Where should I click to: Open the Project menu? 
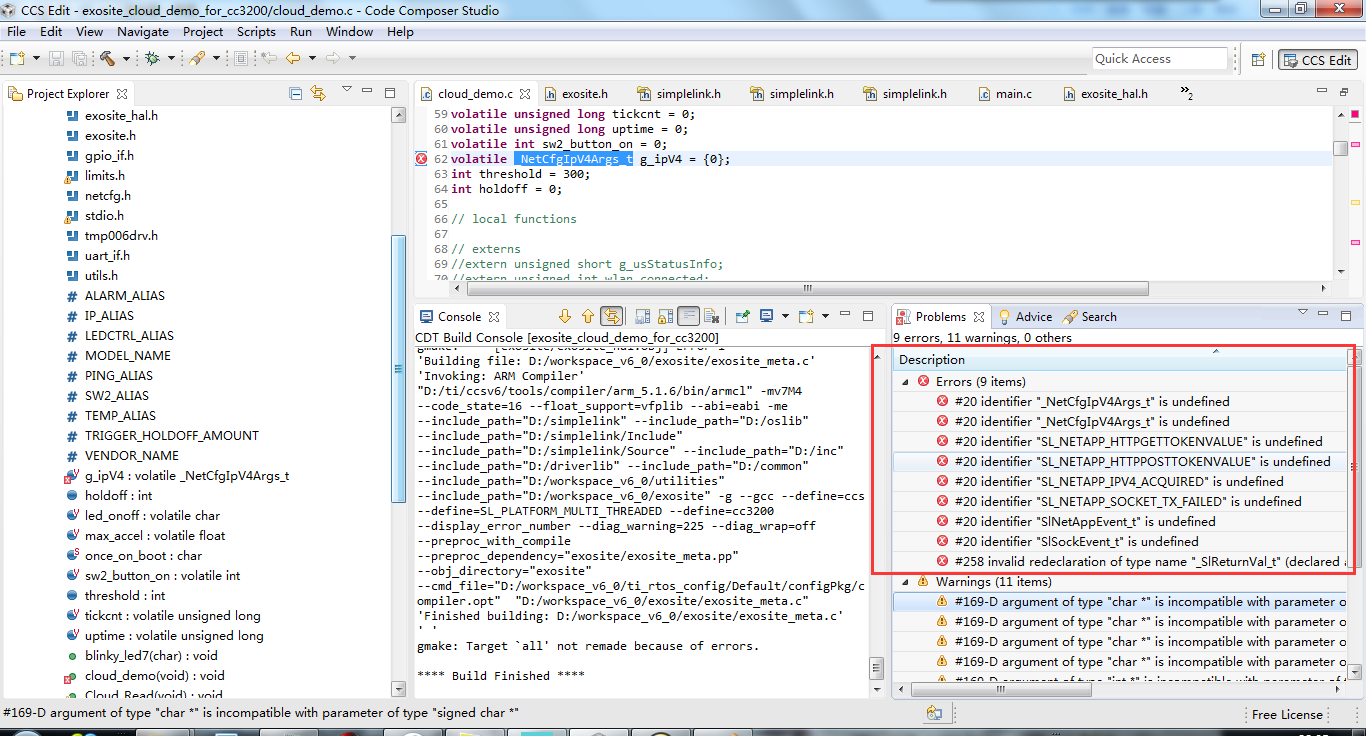(x=203, y=32)
